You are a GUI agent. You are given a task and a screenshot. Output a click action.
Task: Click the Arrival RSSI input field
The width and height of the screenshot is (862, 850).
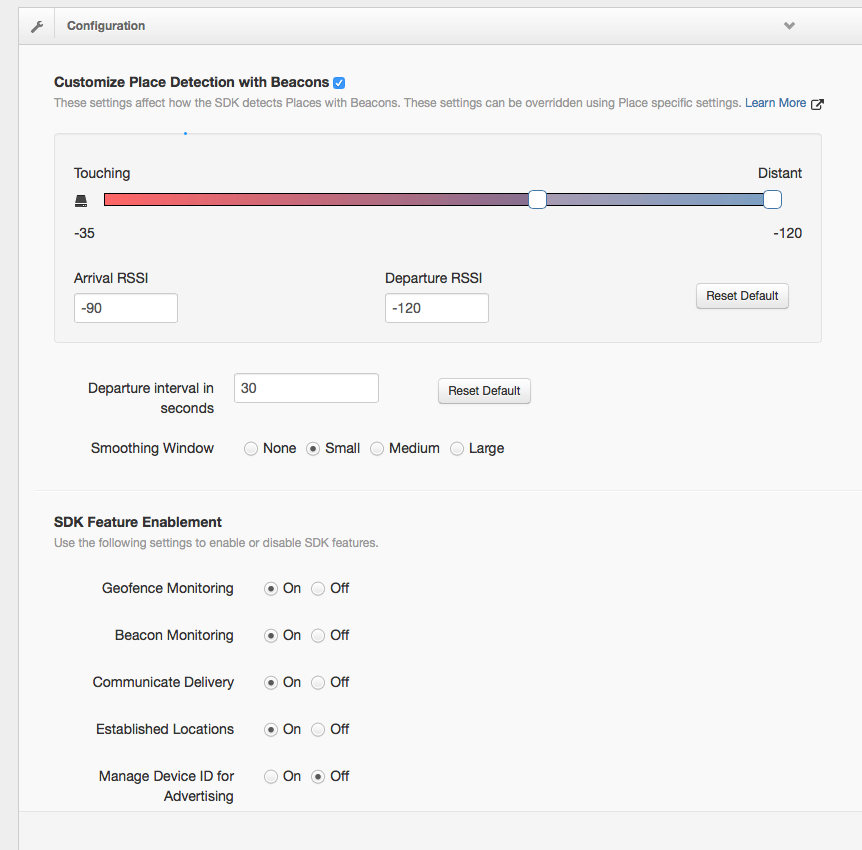click(x=126, y=308)
